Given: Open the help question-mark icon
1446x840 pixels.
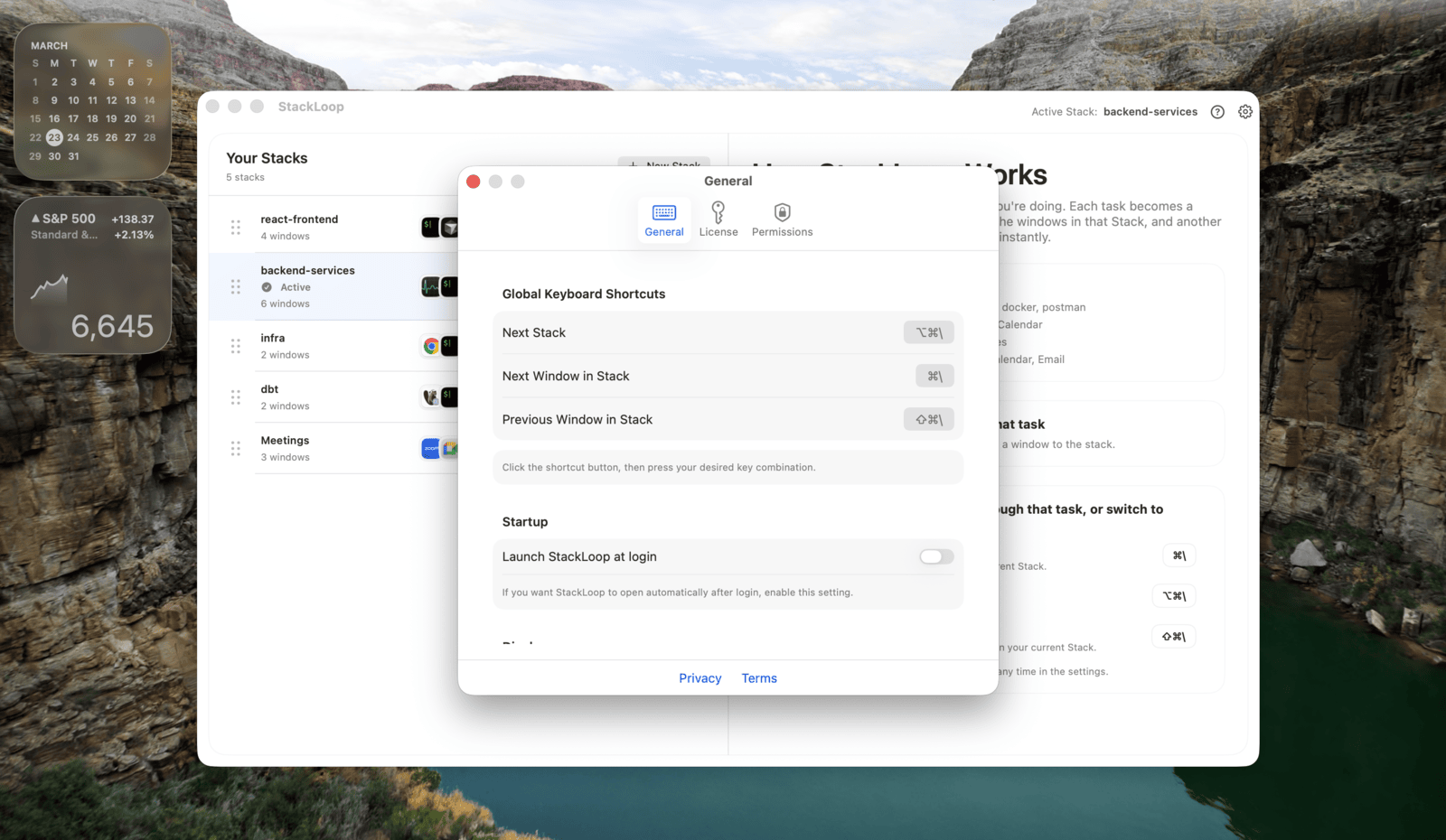Looking at the screenshot, I should [x=1216, y=111].
